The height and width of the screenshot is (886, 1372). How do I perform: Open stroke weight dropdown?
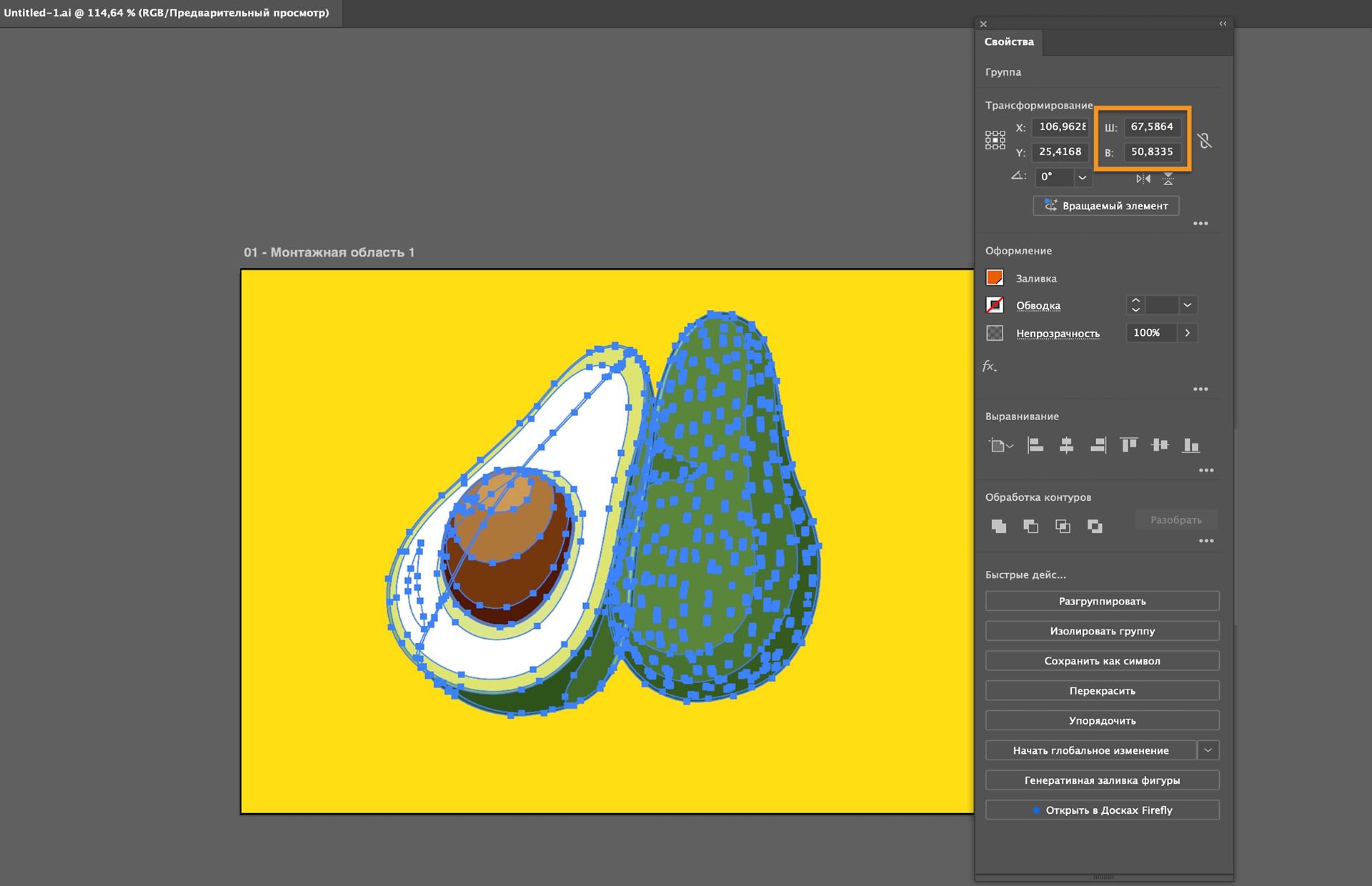1187,305
